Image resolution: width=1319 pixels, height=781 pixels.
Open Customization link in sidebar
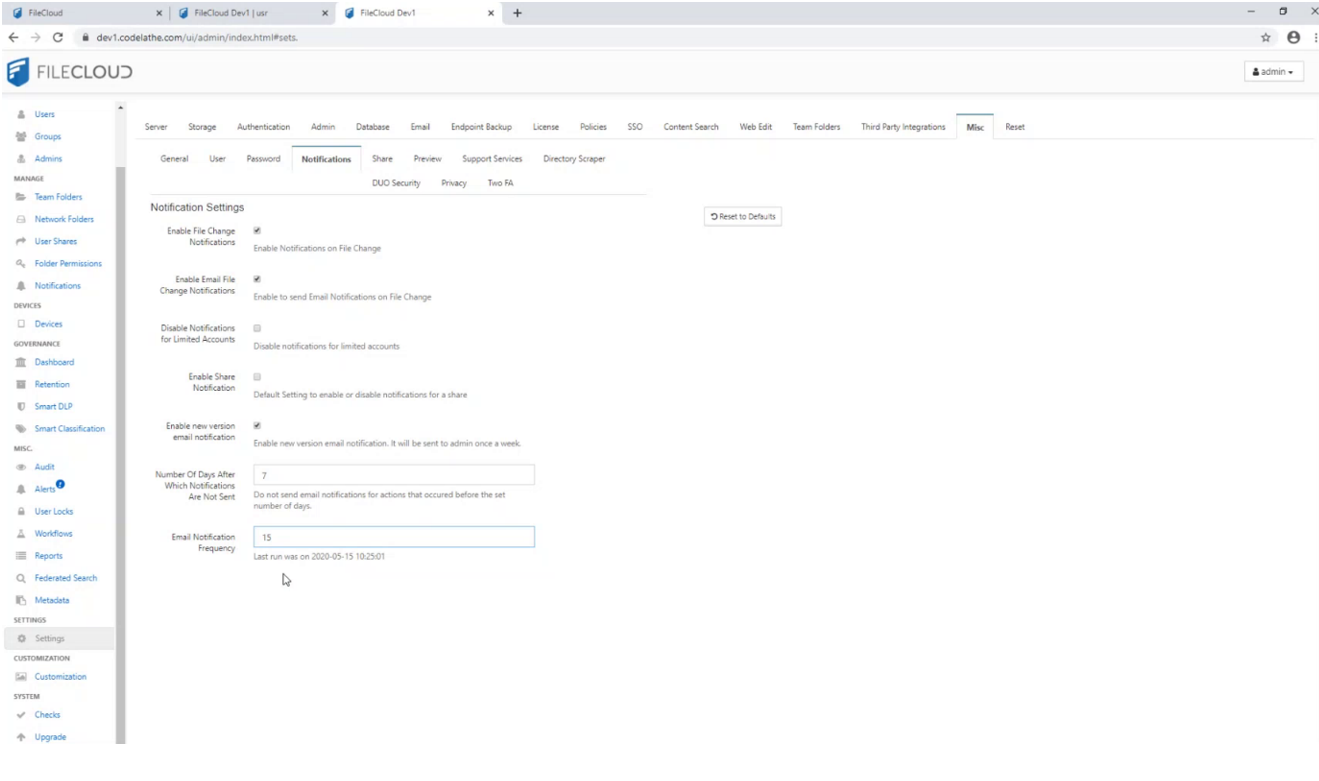[x=60, y=677]
